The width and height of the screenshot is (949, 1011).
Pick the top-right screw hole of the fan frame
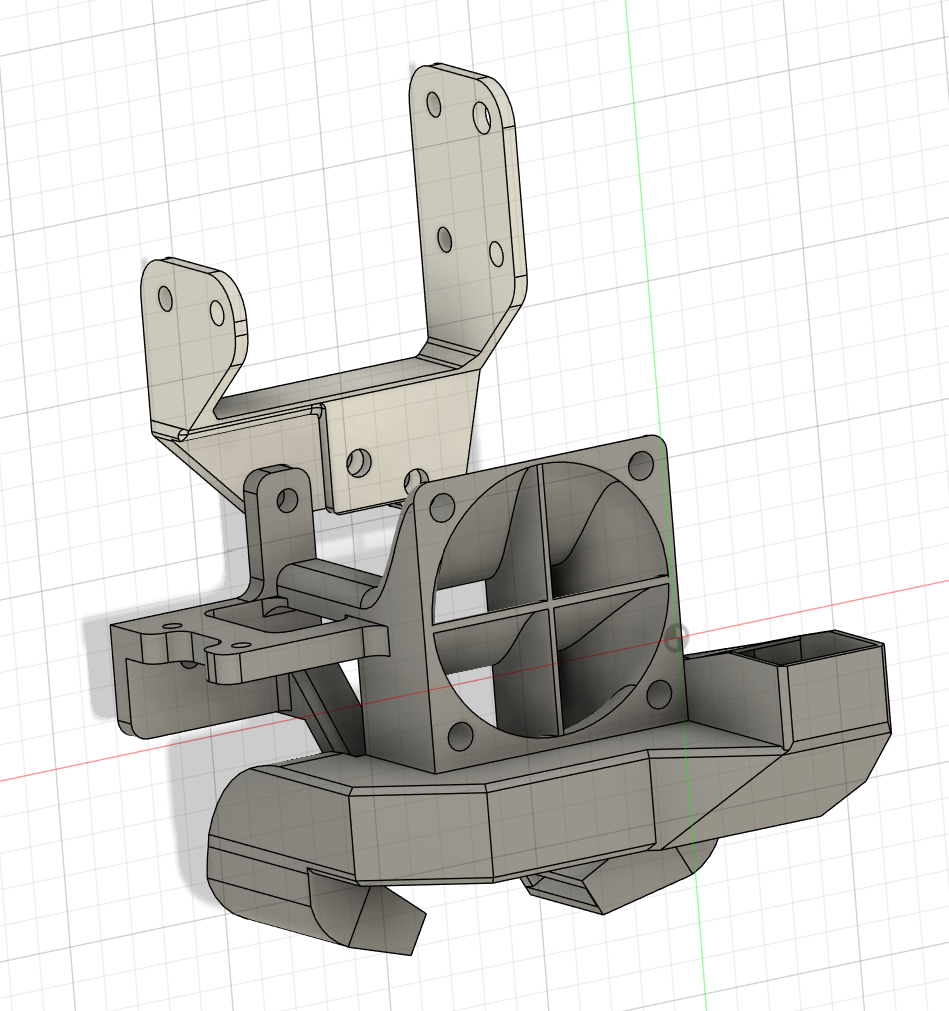640,464
